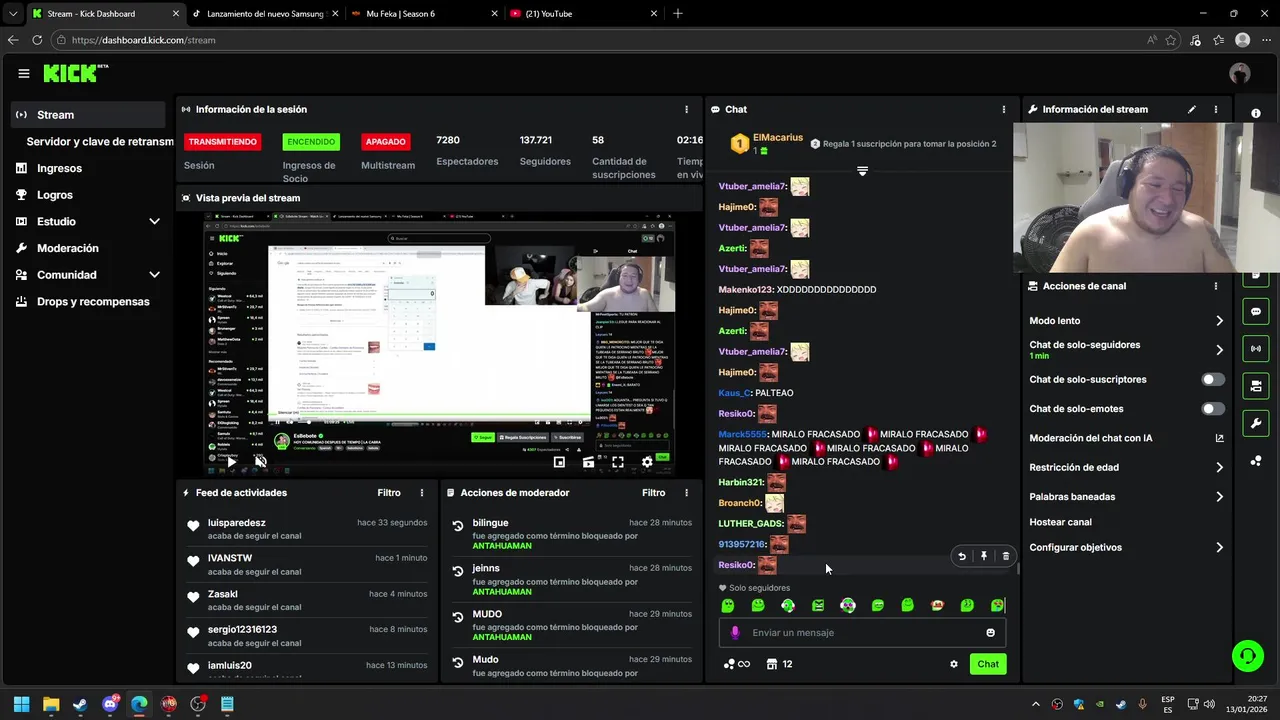Open the activity feed options menu
The image size is (1280, 720).
point(422,493)
